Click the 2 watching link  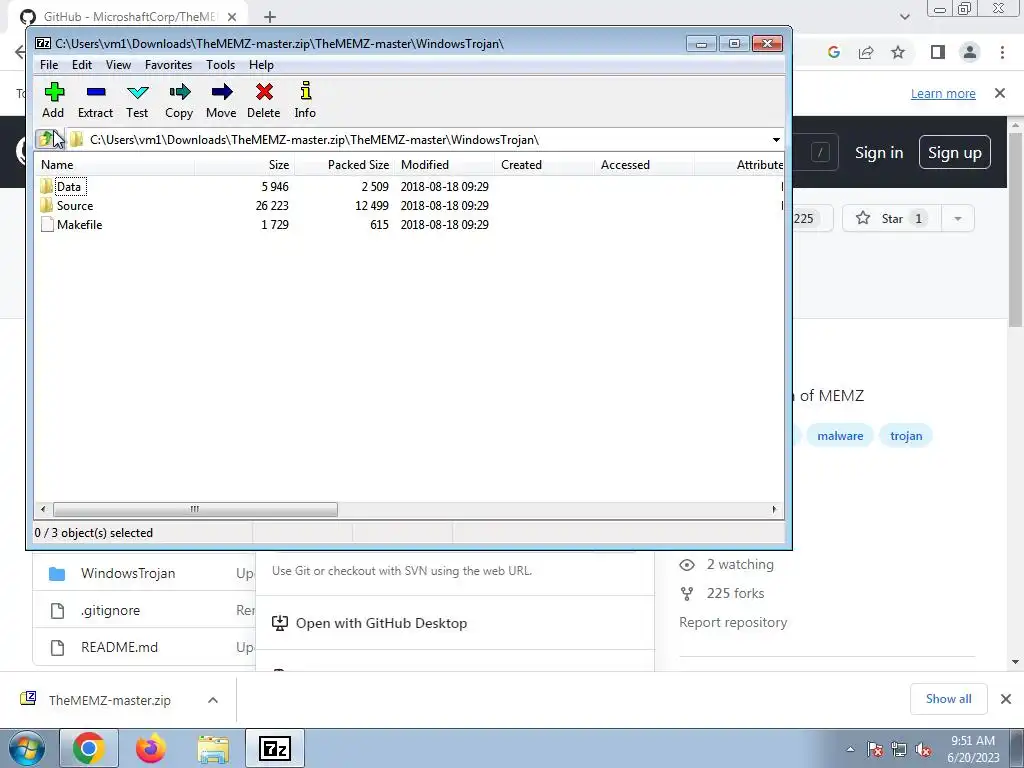(x=740, y=564)
